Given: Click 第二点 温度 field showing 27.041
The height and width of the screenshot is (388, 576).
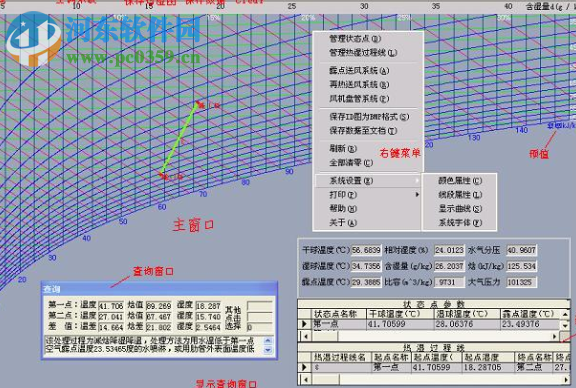Looking at the screenshot, I should pos(111,317).
